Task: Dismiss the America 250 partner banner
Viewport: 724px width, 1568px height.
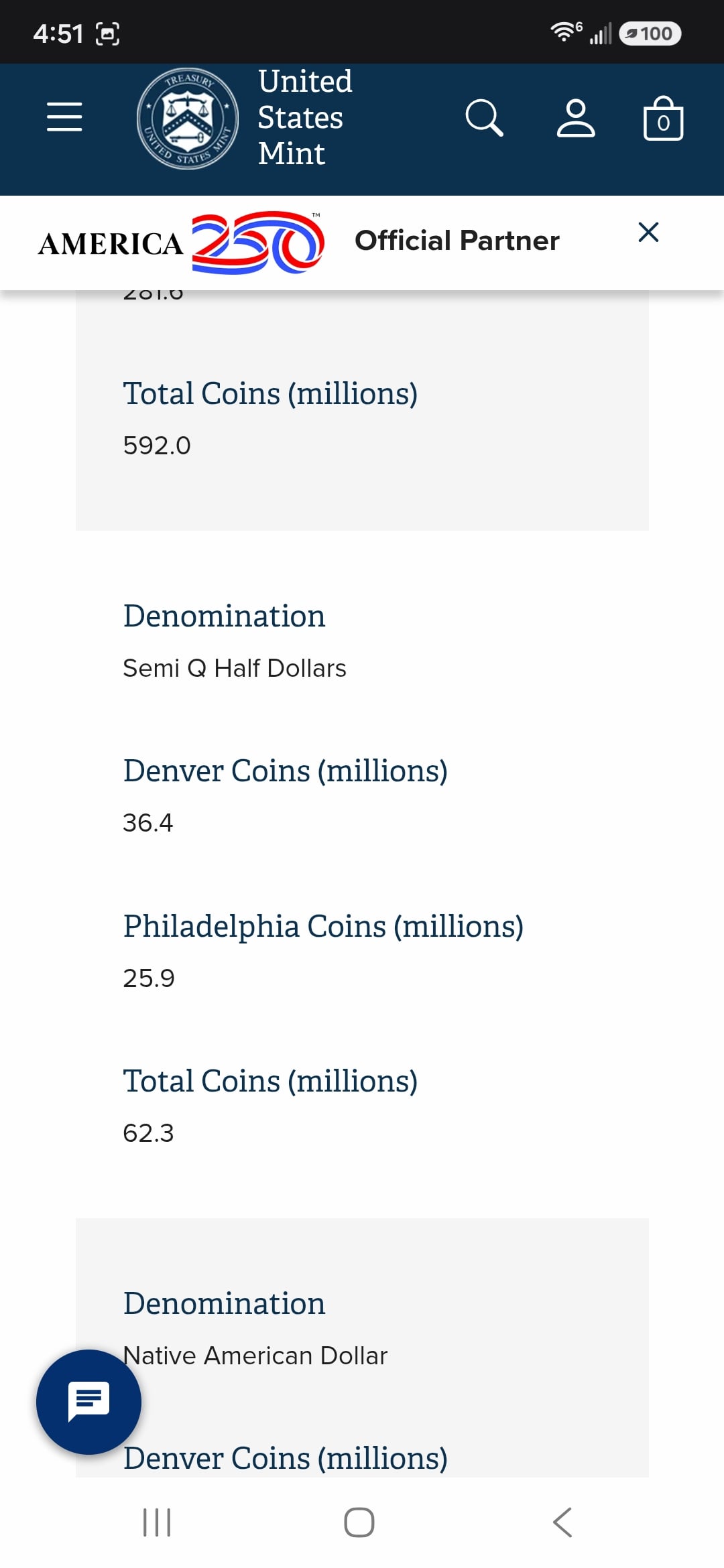Action: click(x=648, y=233)
